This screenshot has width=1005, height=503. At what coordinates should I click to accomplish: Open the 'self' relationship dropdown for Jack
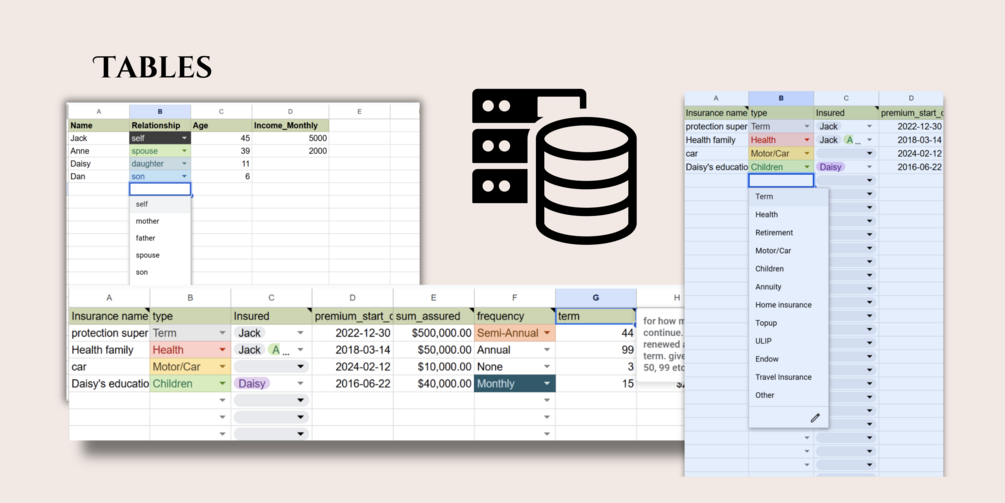click(x=185, y=138)
